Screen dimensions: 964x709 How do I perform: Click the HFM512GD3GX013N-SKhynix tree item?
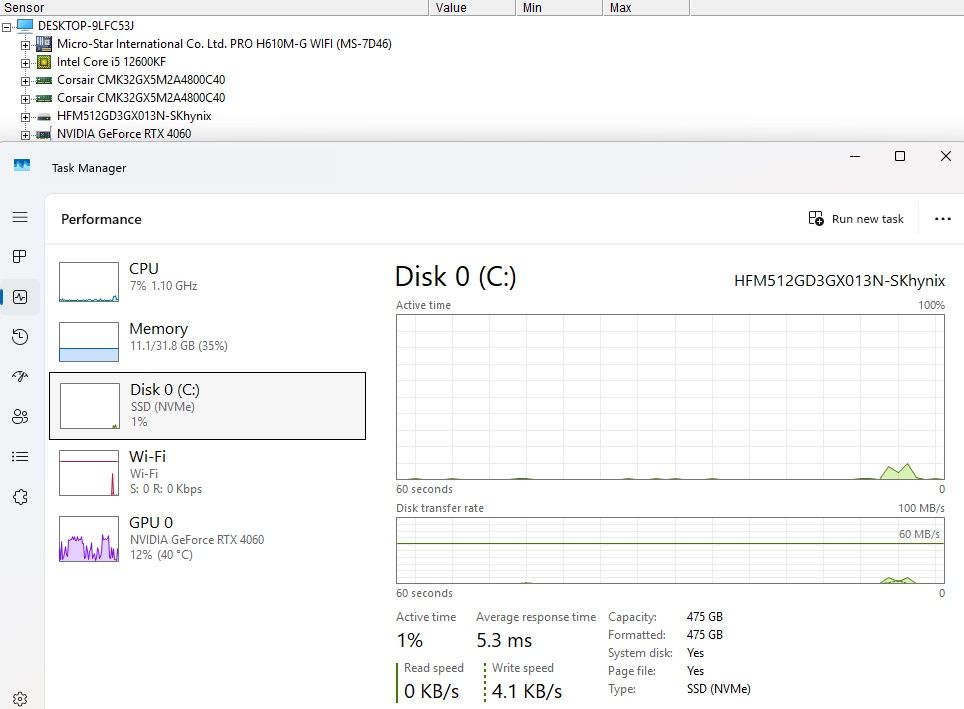coord(134,116)
